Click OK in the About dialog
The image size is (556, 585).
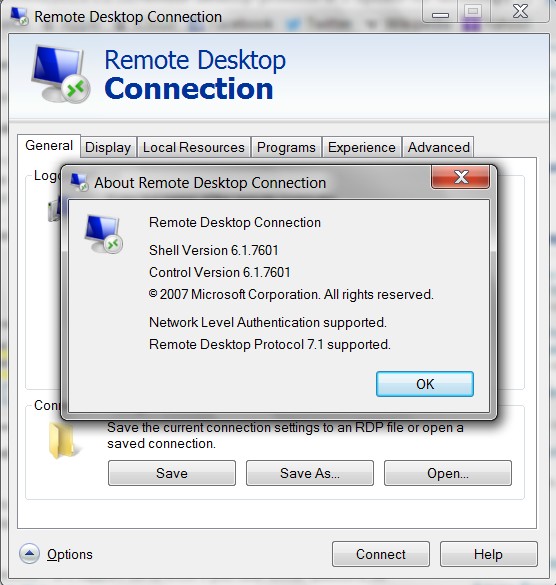coord(425,384)
